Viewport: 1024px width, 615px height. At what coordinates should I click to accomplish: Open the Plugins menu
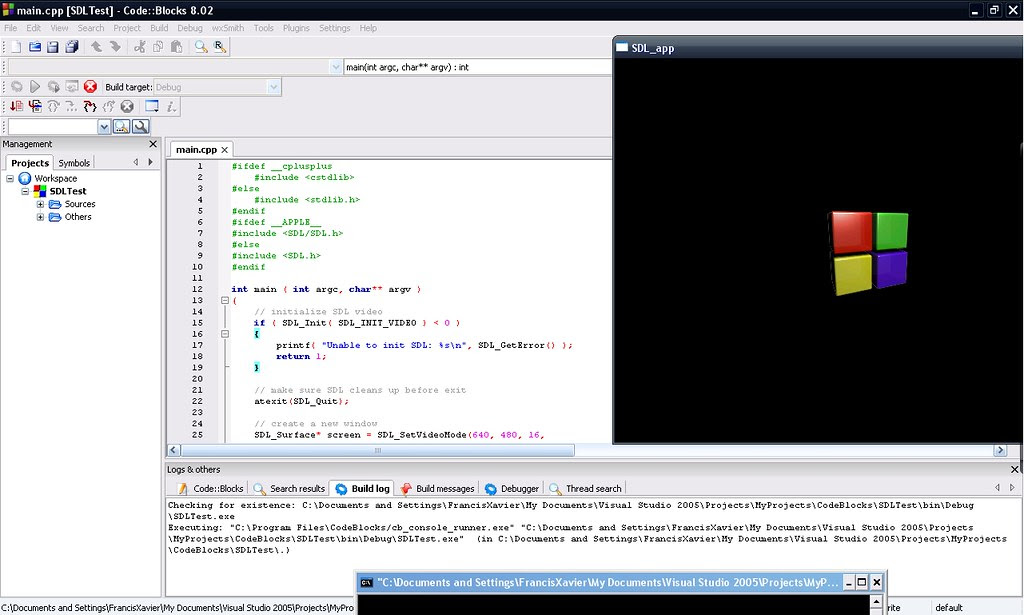click(296, 28)
